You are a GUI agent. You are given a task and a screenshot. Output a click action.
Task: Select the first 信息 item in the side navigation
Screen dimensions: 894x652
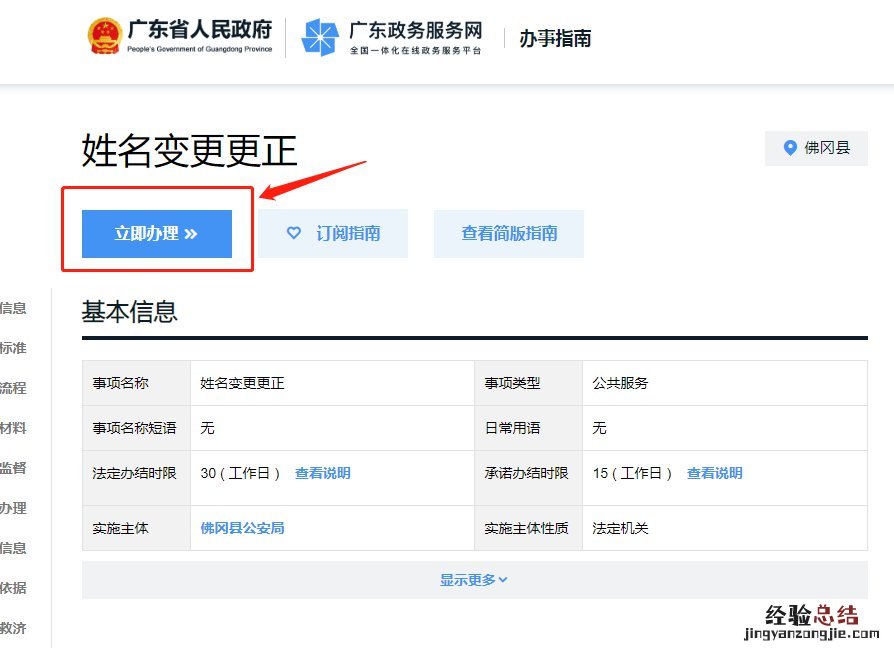point(13,308)
